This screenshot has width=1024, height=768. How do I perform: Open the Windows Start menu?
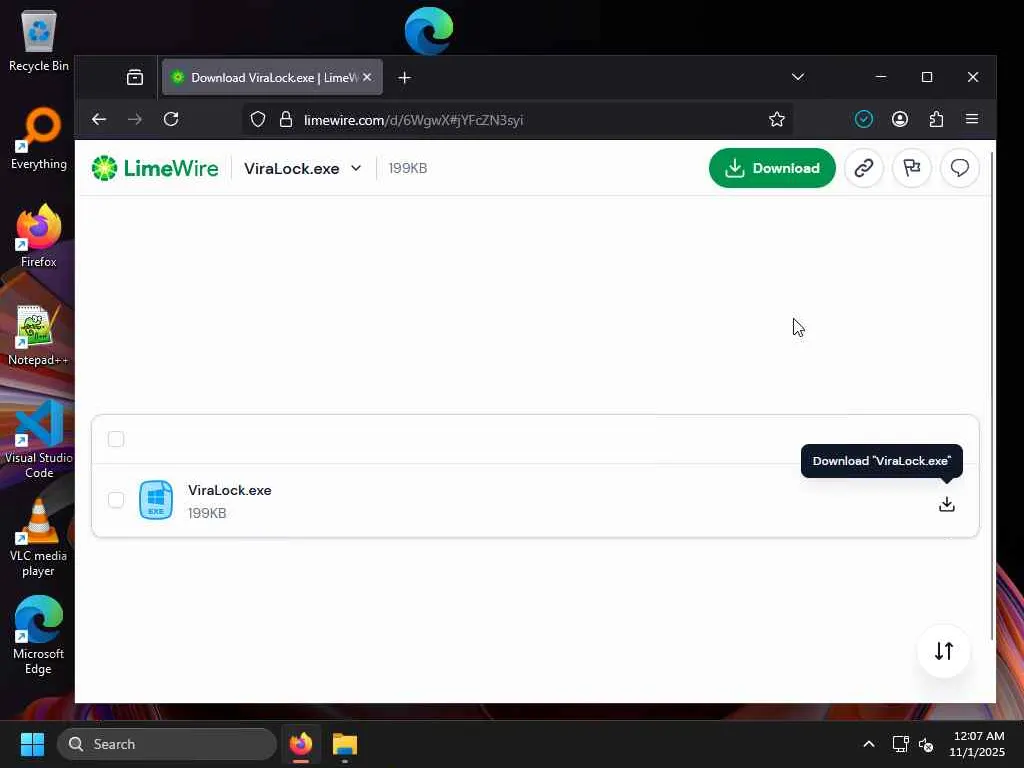(x=32, y=744)
